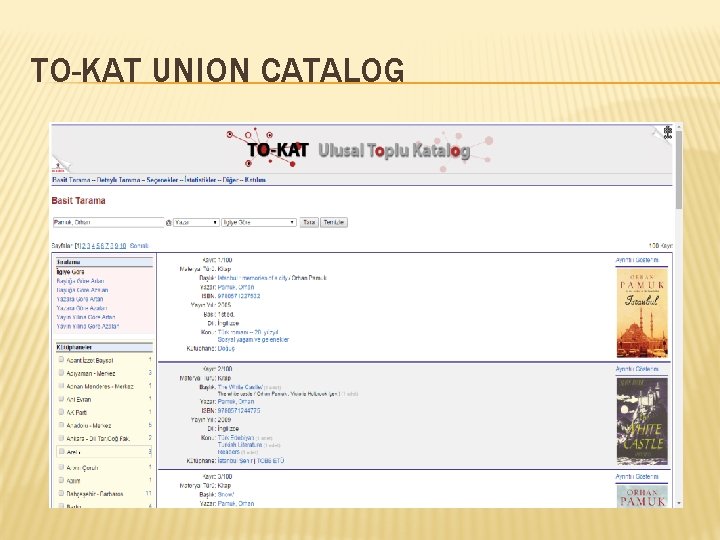The height and width of the screenshot is (540, 720).
Task: Click the Orhan Pamuk cover thumbnail in record 3
Action: tap(642, 496)
